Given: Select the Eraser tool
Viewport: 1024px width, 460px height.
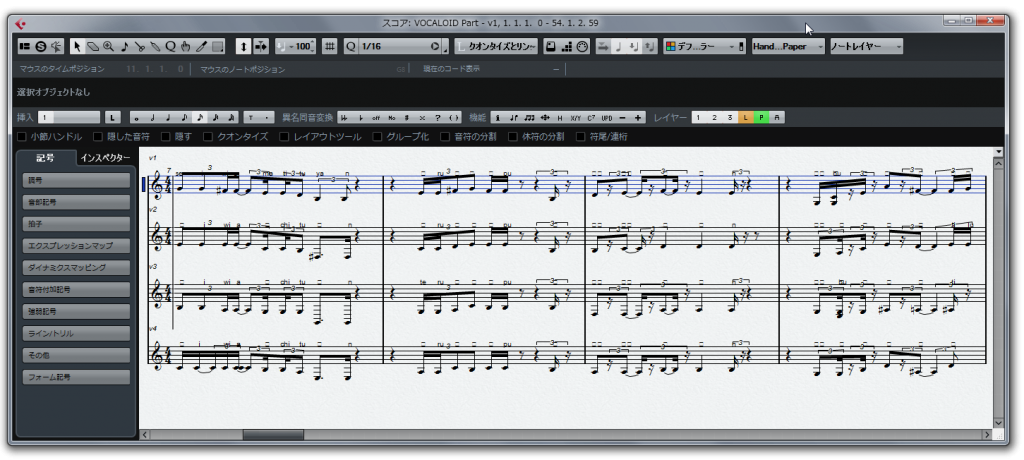Looking at the screenshot, I should (x=93, y=46).
